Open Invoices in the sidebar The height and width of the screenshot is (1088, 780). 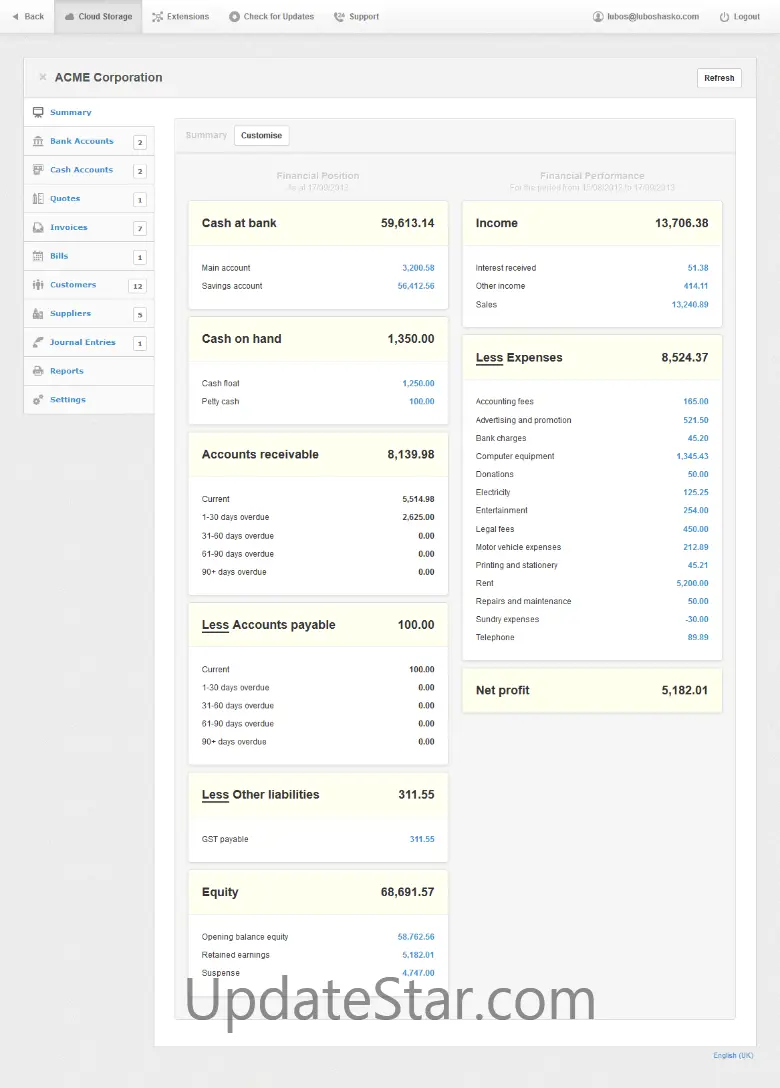[69, 228]
